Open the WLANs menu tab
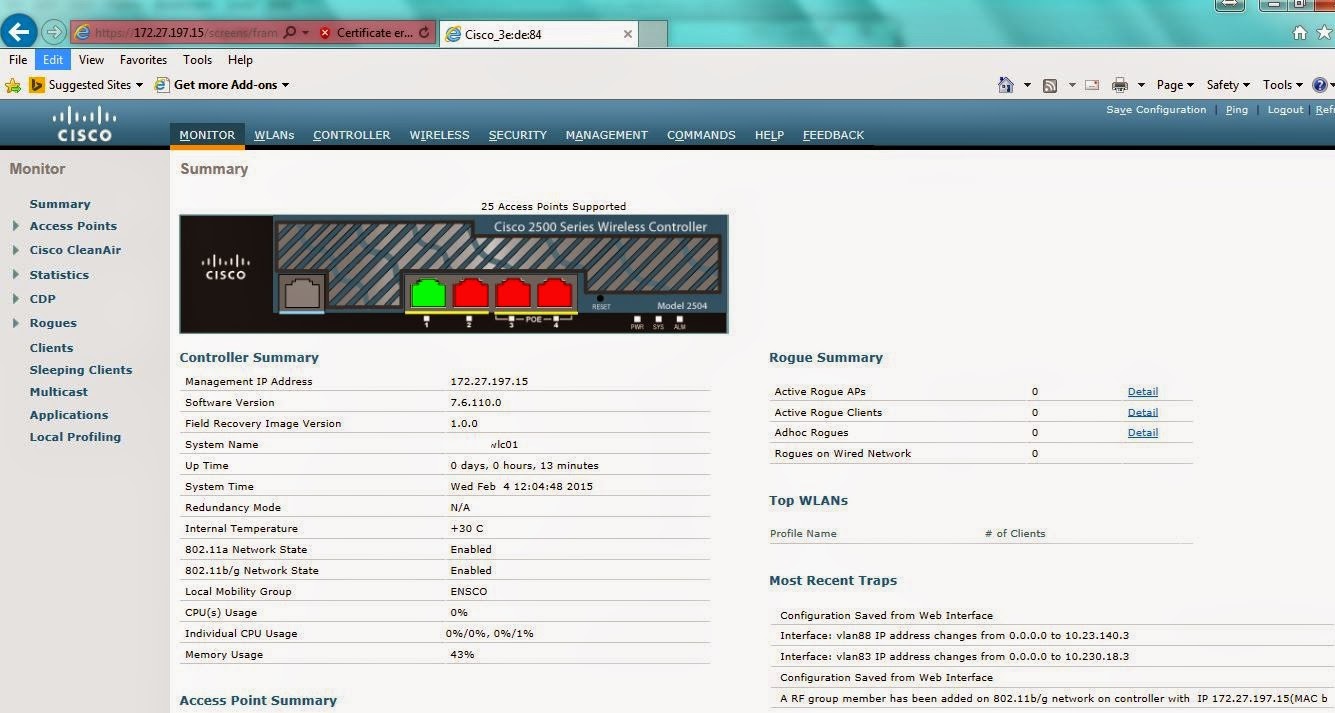This screenshot has height=713, width=1335. (x=274, y=135)
